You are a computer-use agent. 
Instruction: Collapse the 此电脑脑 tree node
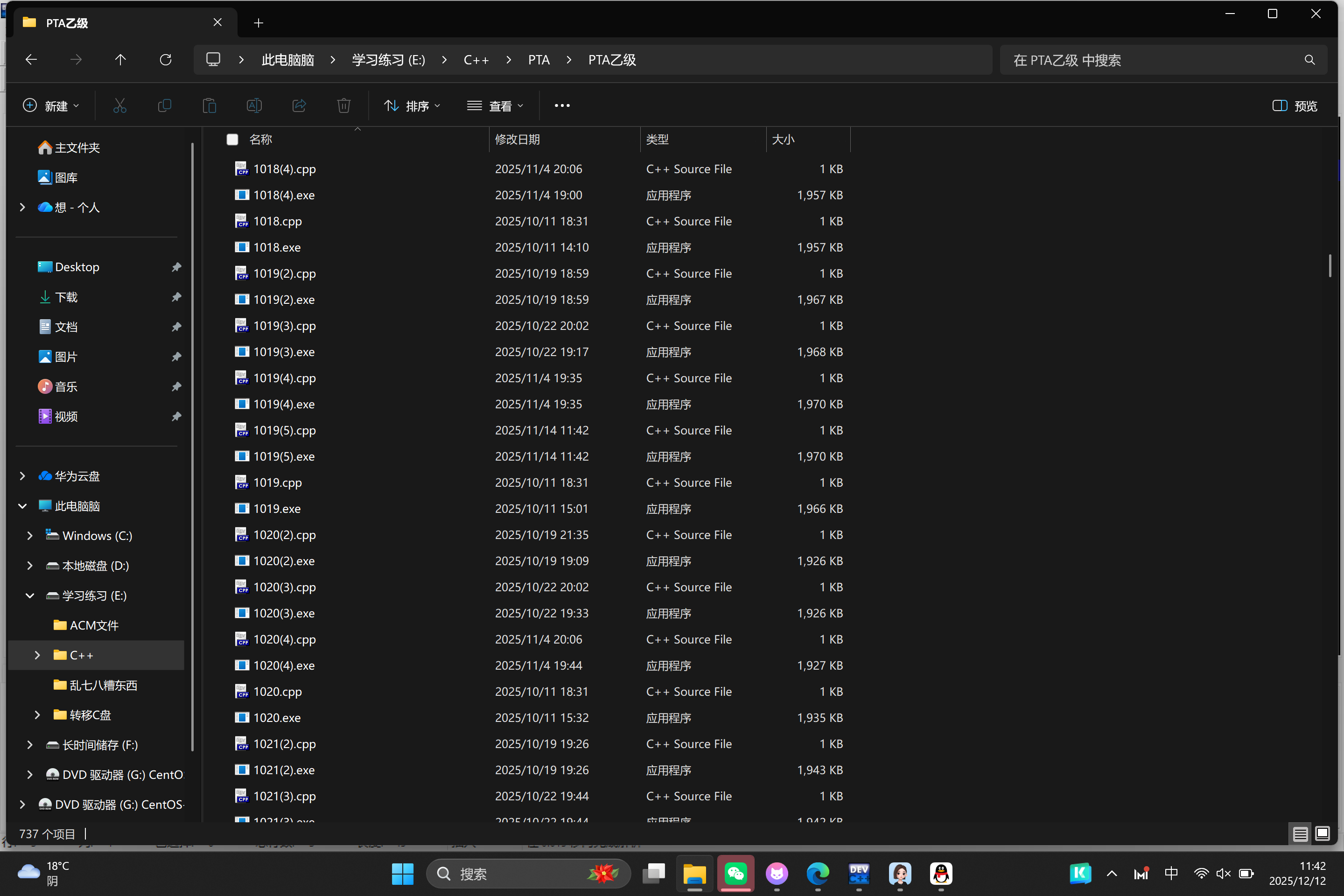22,506
